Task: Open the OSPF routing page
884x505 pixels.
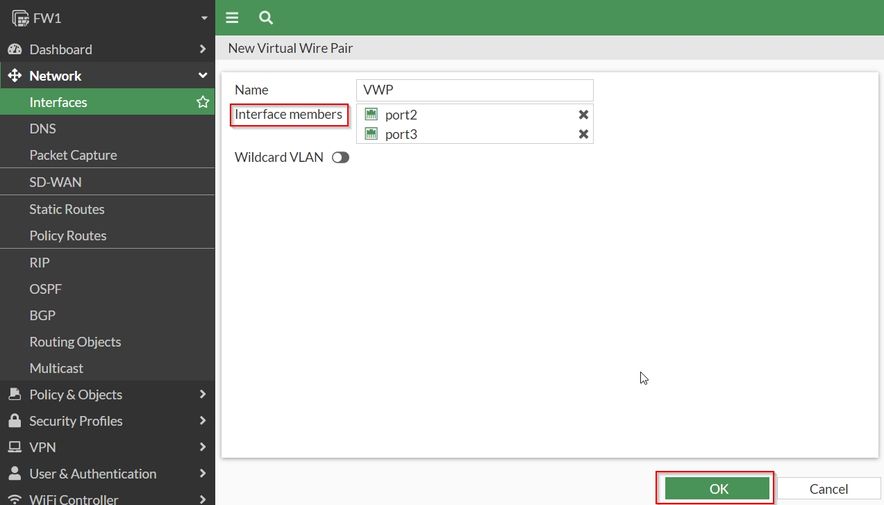Action: coord(107,289)
